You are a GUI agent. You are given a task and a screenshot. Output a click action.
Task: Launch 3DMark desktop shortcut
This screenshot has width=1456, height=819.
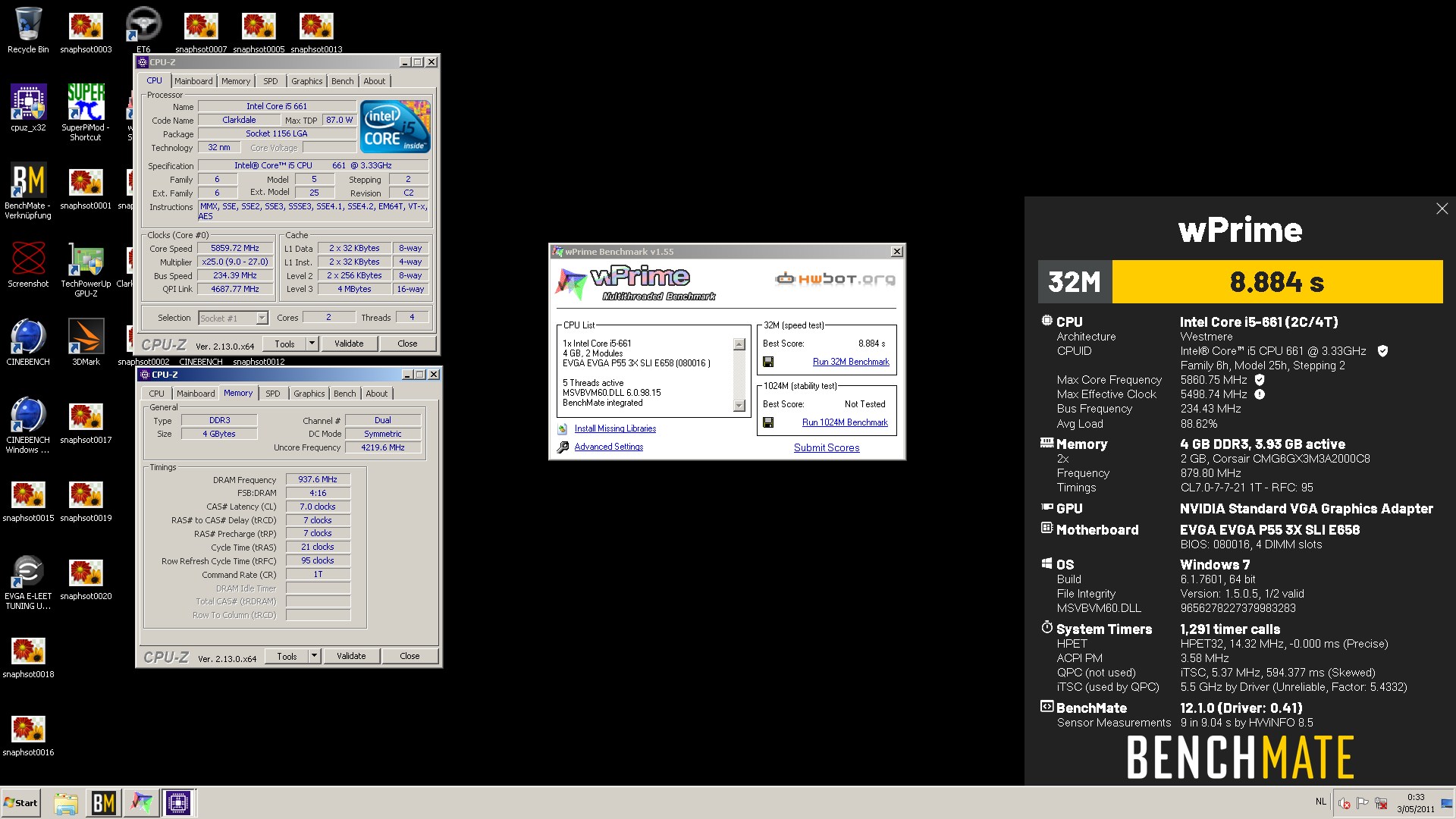(x=86, y=343)
